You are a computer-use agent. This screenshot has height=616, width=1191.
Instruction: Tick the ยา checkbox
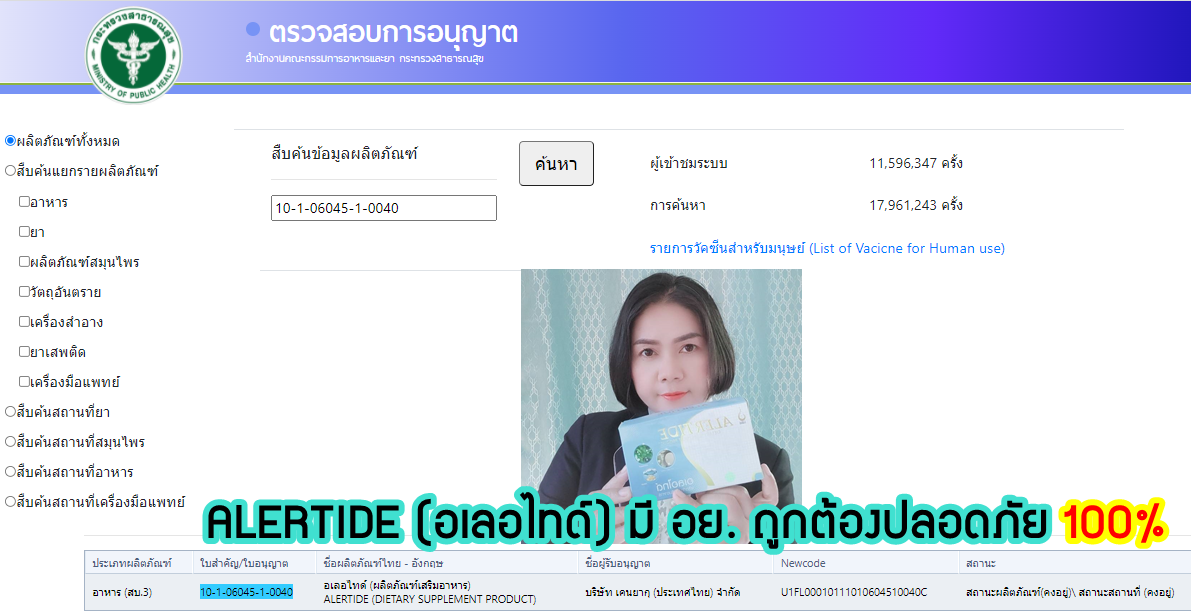tap(24, 232)
